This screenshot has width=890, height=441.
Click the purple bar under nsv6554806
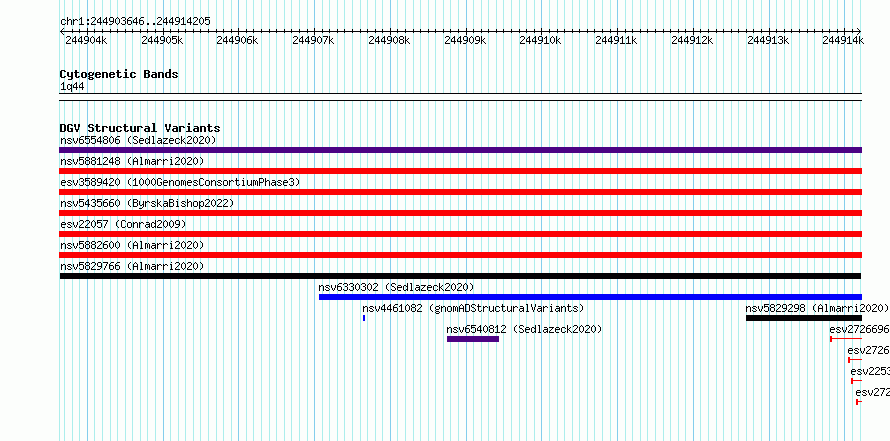(x=460, y=150)
